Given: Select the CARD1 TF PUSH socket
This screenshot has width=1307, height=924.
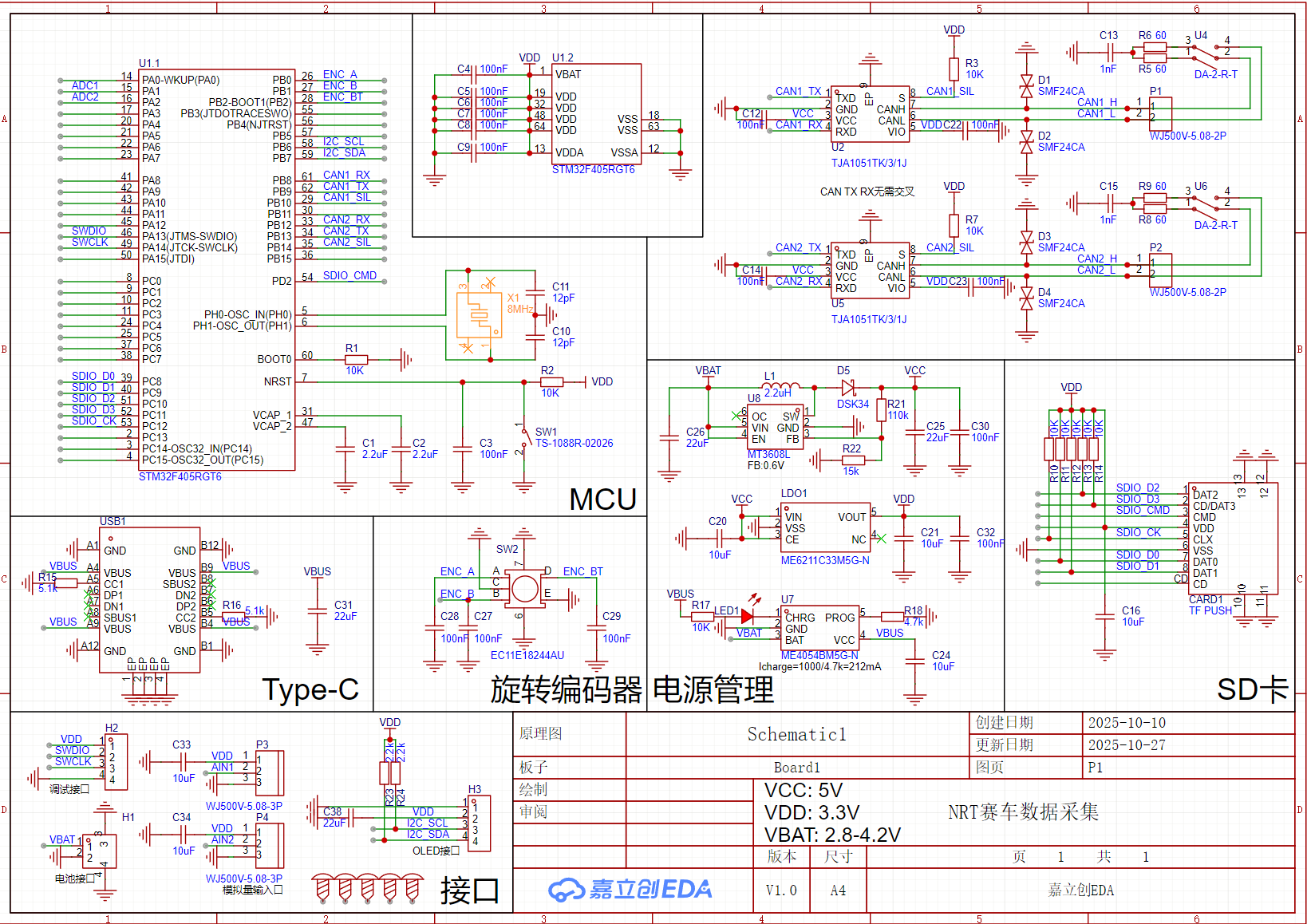Looking at the screenshot, I should (x=1233, y=538).
